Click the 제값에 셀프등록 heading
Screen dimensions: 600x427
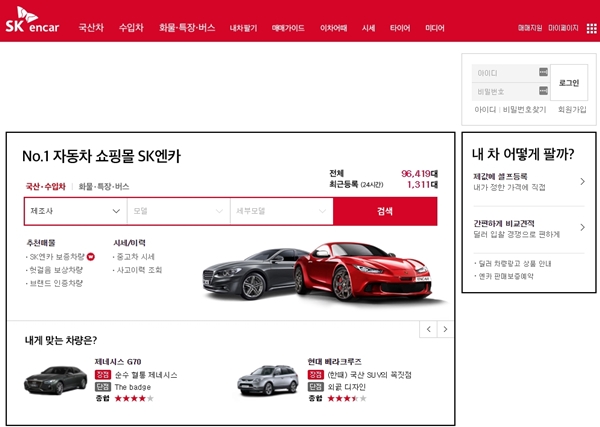click(x=500, y=176)
